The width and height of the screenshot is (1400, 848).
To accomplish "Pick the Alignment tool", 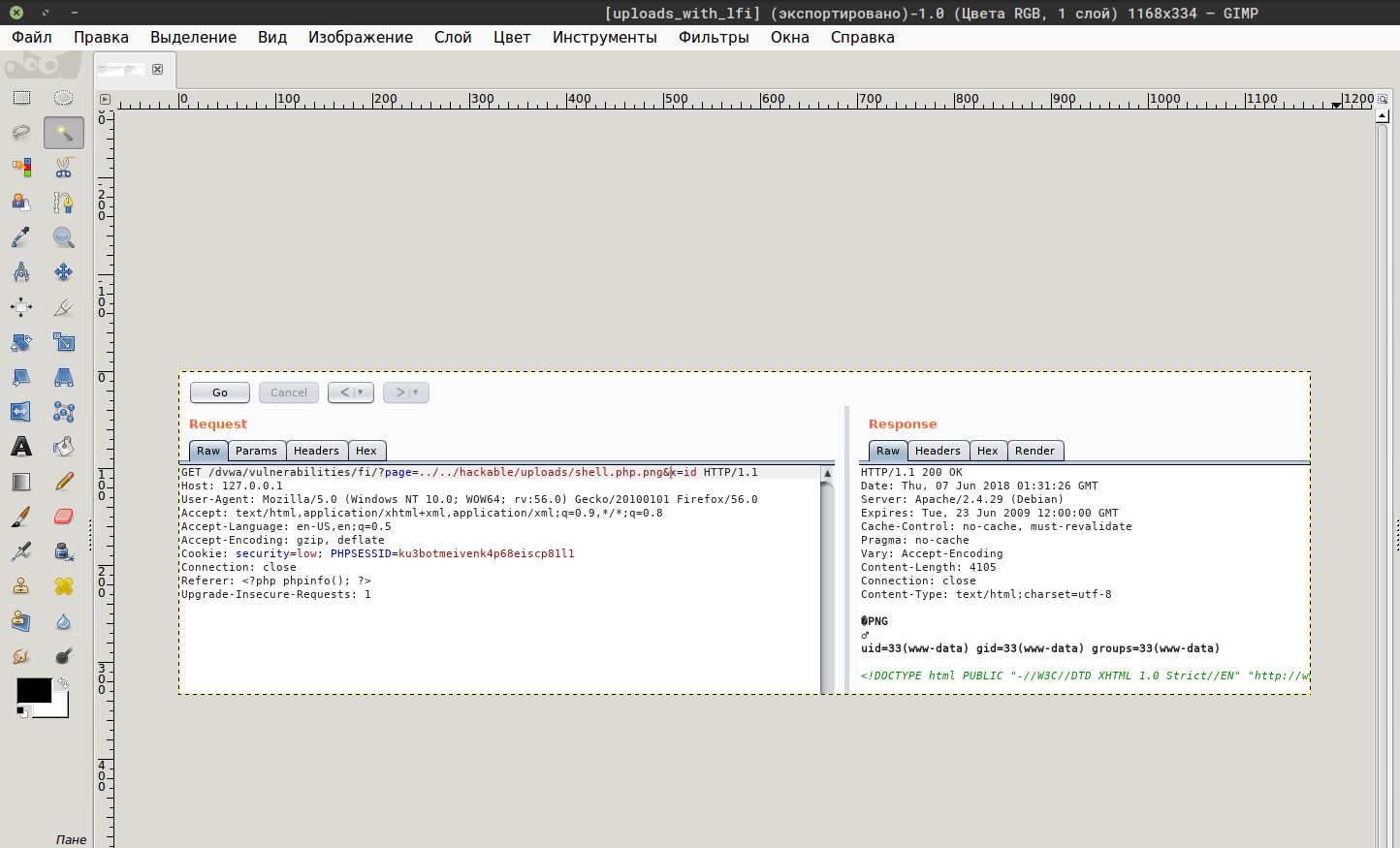I will (21, 307).
